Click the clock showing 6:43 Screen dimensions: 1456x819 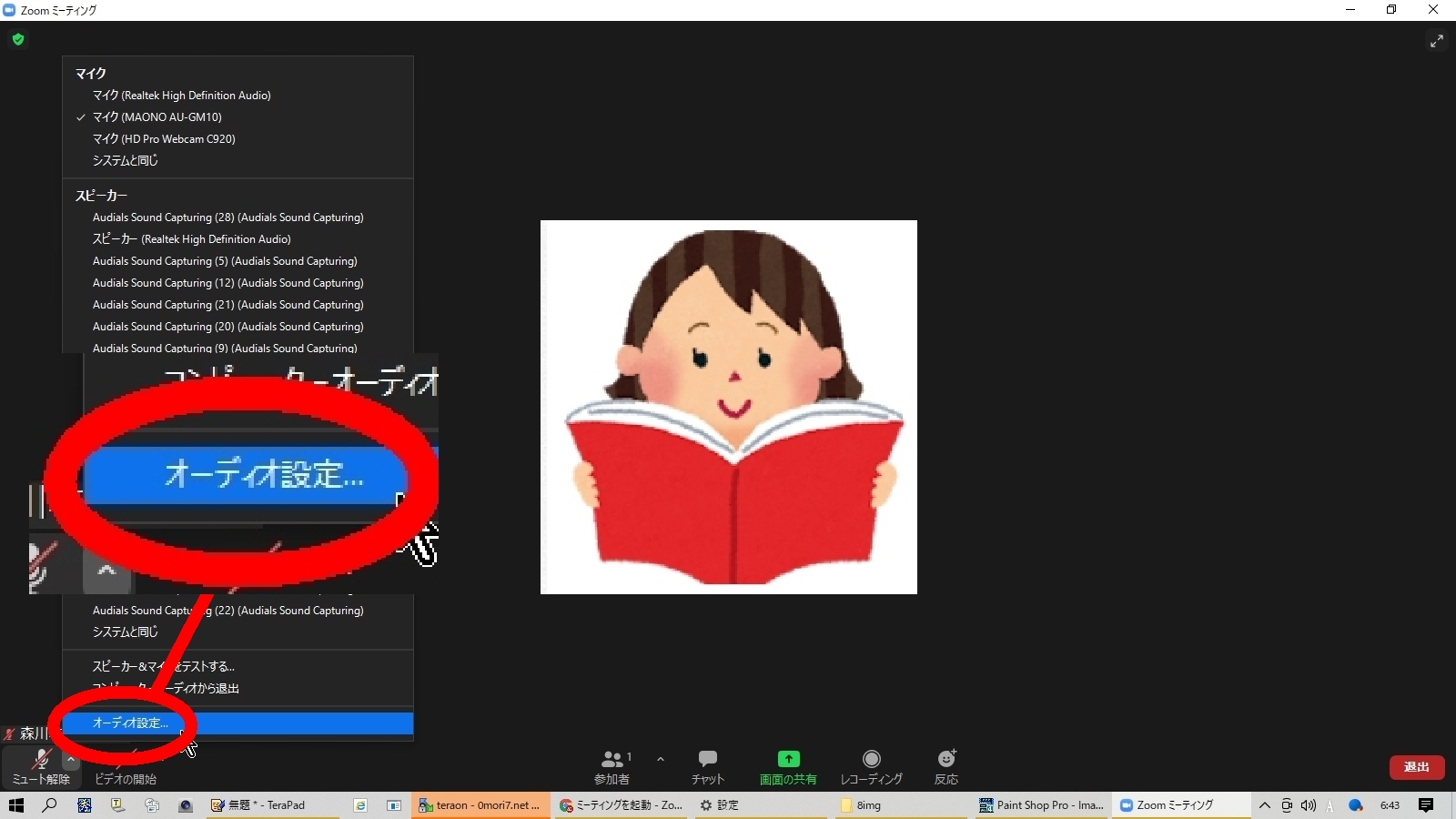pos(1390,805)
